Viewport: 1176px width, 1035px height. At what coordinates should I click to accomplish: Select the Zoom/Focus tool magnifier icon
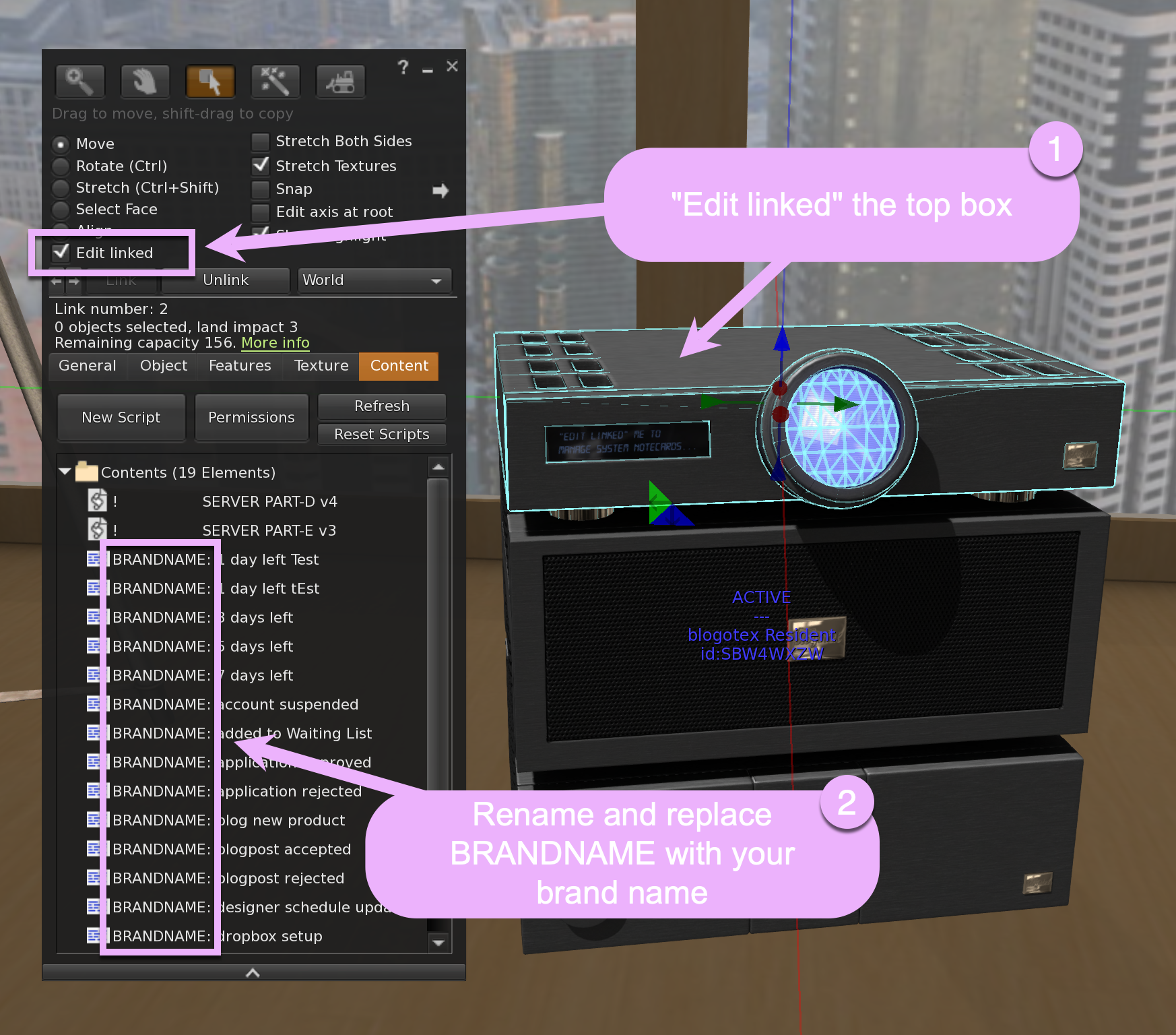click(79, 81)
